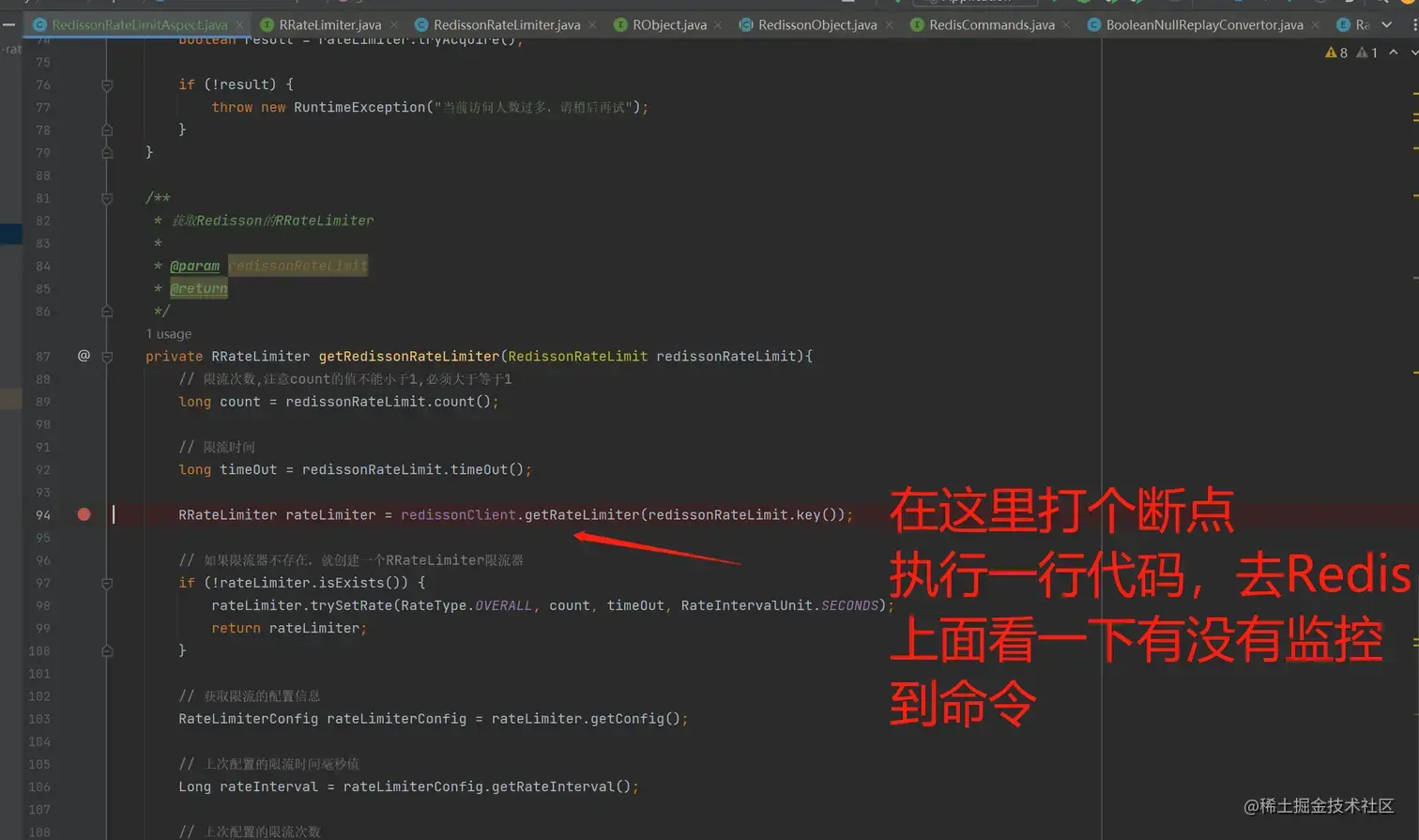Collapse the getRedissonRateLimiter method fold at line 87
The height and width of the screenshot is (840, 1419).
click(x=106, y=356)
